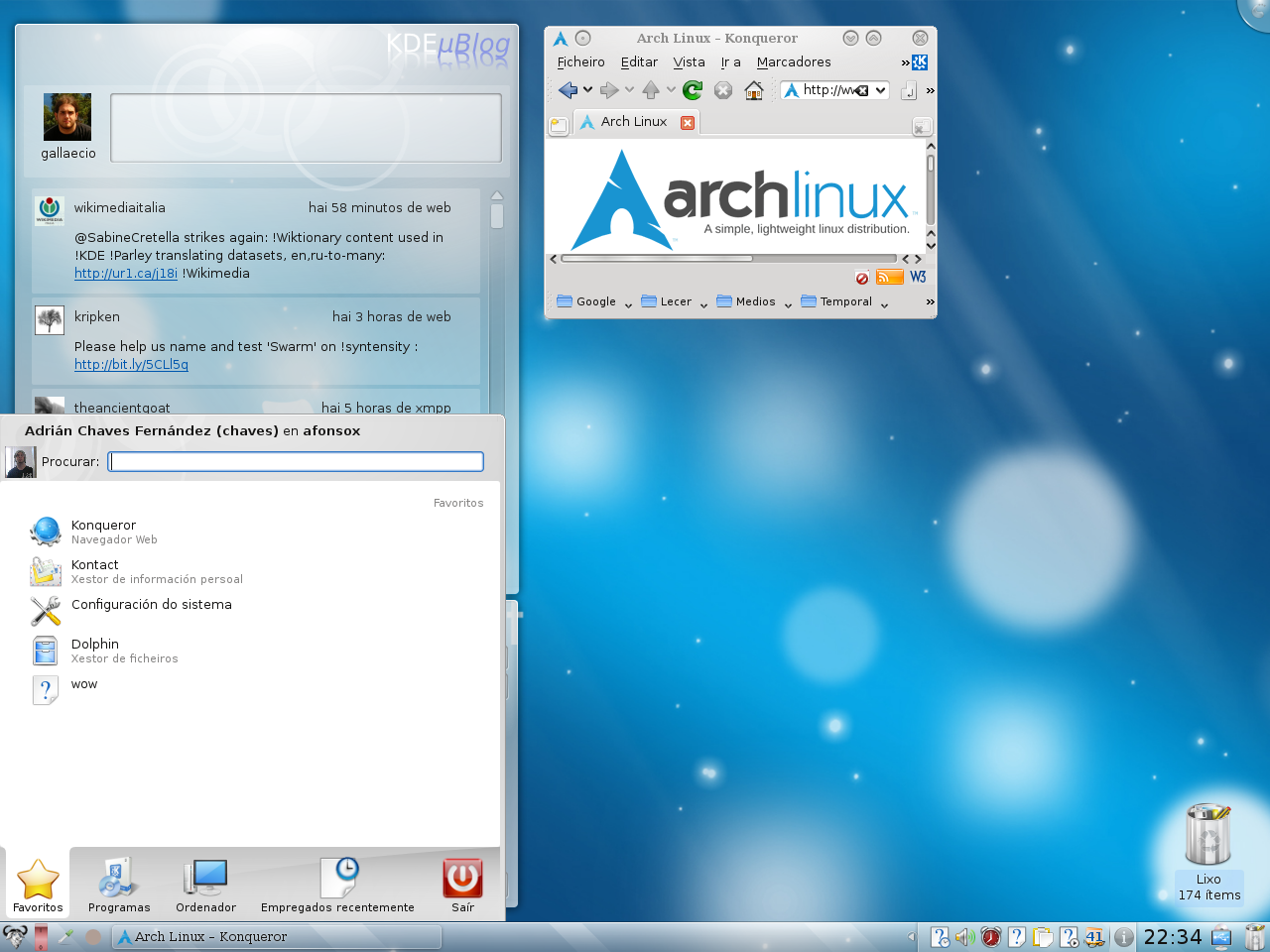This screenshot has width=1270, height=952.
Task: Expand the Temporal bookmarks folder dropdown
Action: point(884,303)
